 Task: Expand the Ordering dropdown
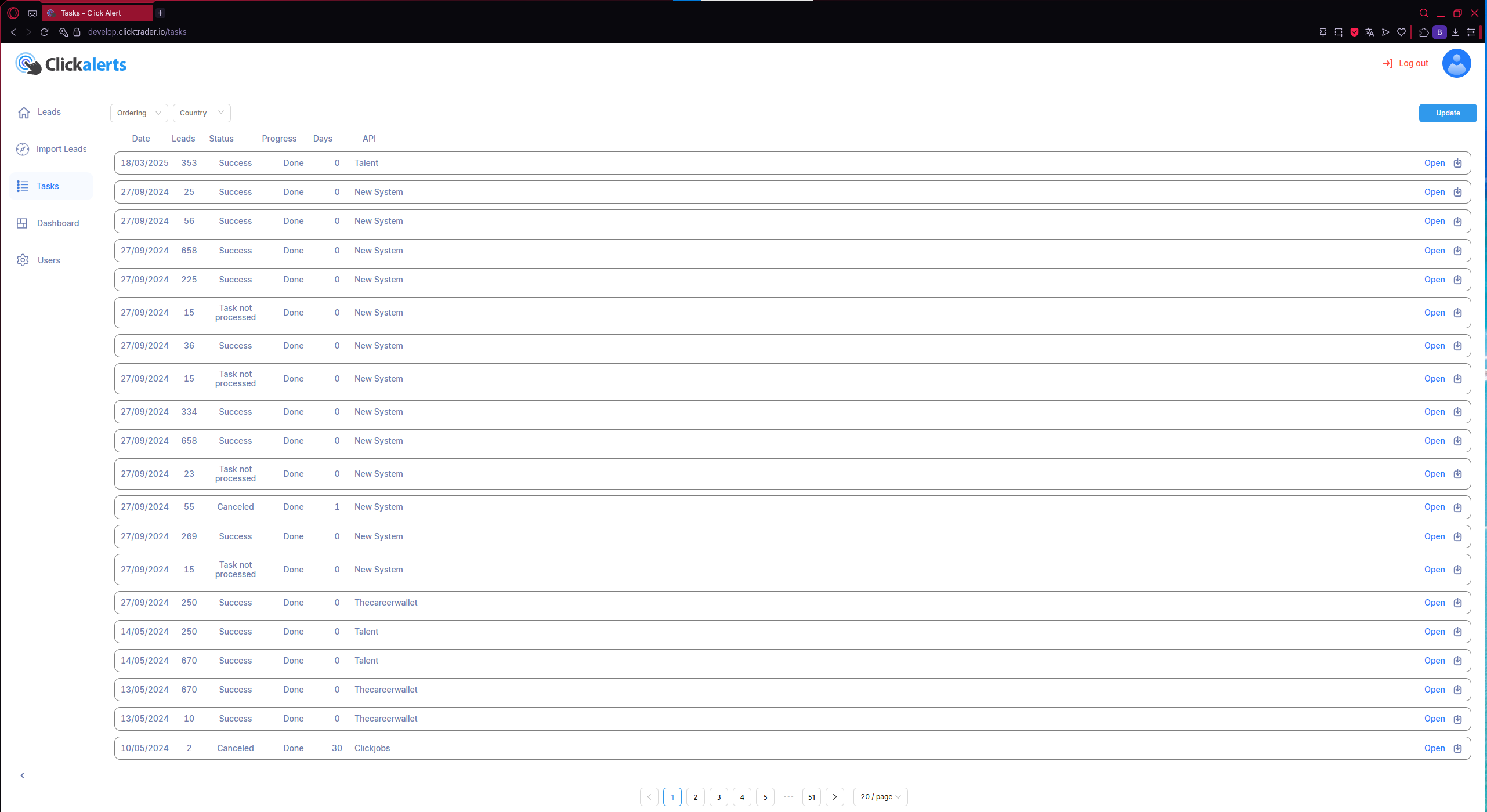click(139, 113)
